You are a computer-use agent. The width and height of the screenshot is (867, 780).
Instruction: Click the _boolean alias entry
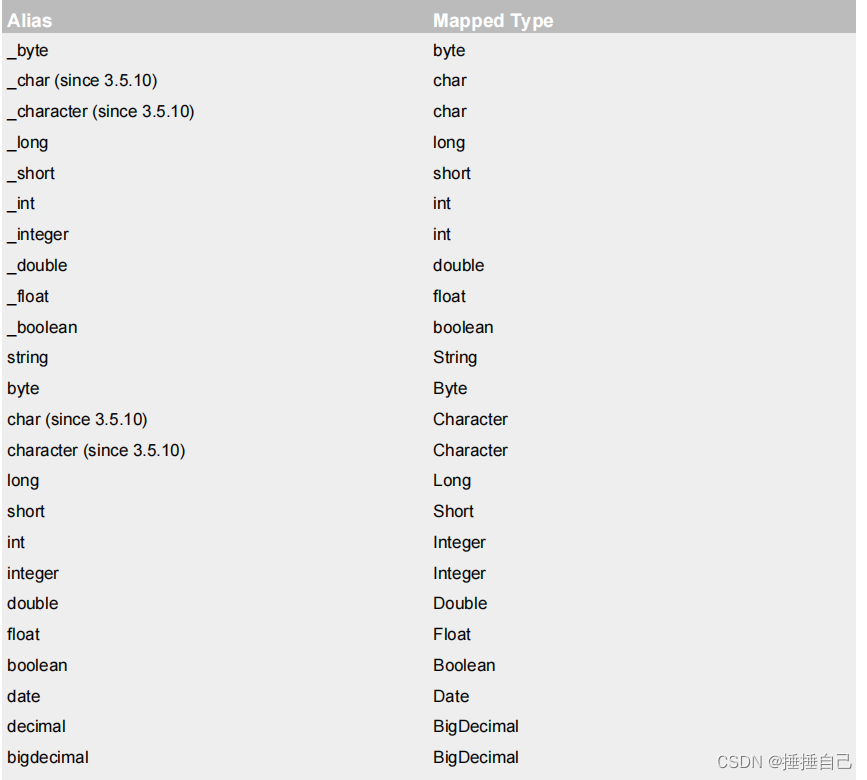(42, 327)
